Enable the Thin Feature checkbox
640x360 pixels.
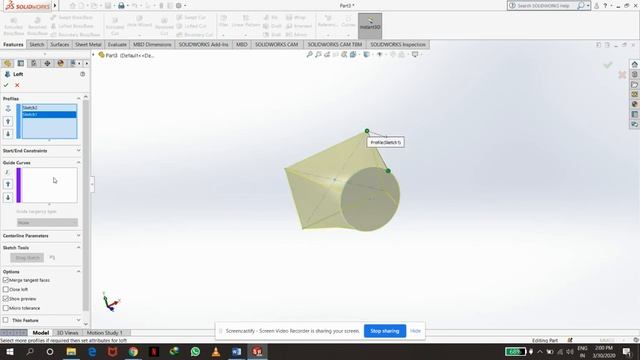[6, 320]
